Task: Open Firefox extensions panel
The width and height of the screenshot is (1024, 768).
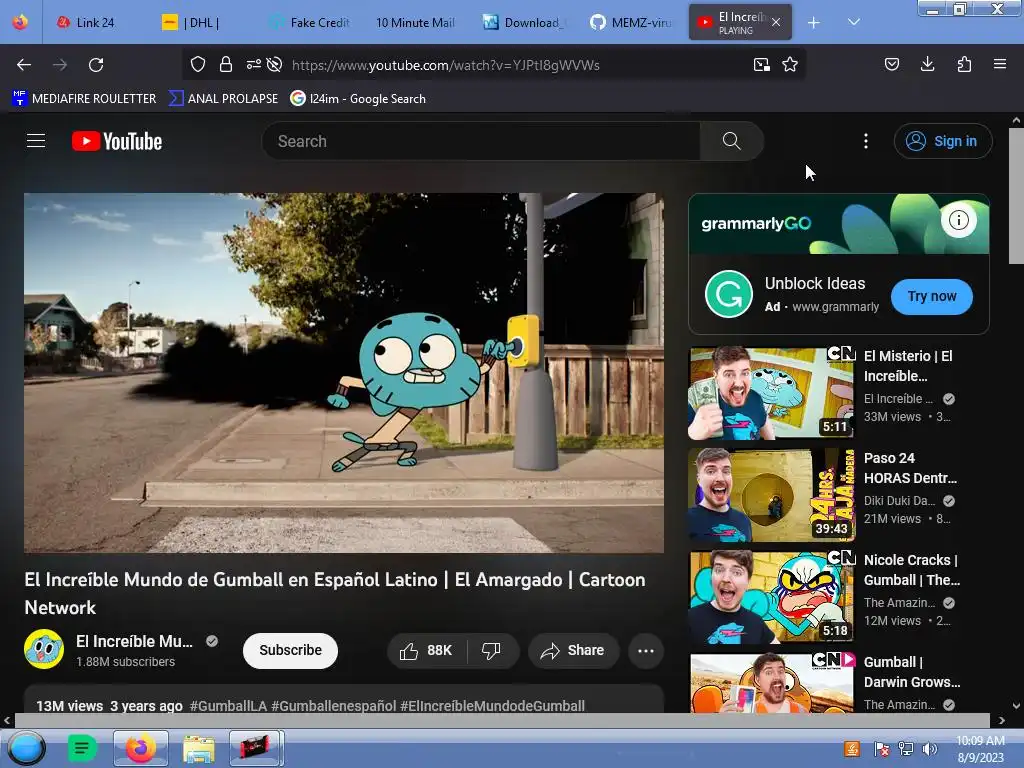Action: 964,64
